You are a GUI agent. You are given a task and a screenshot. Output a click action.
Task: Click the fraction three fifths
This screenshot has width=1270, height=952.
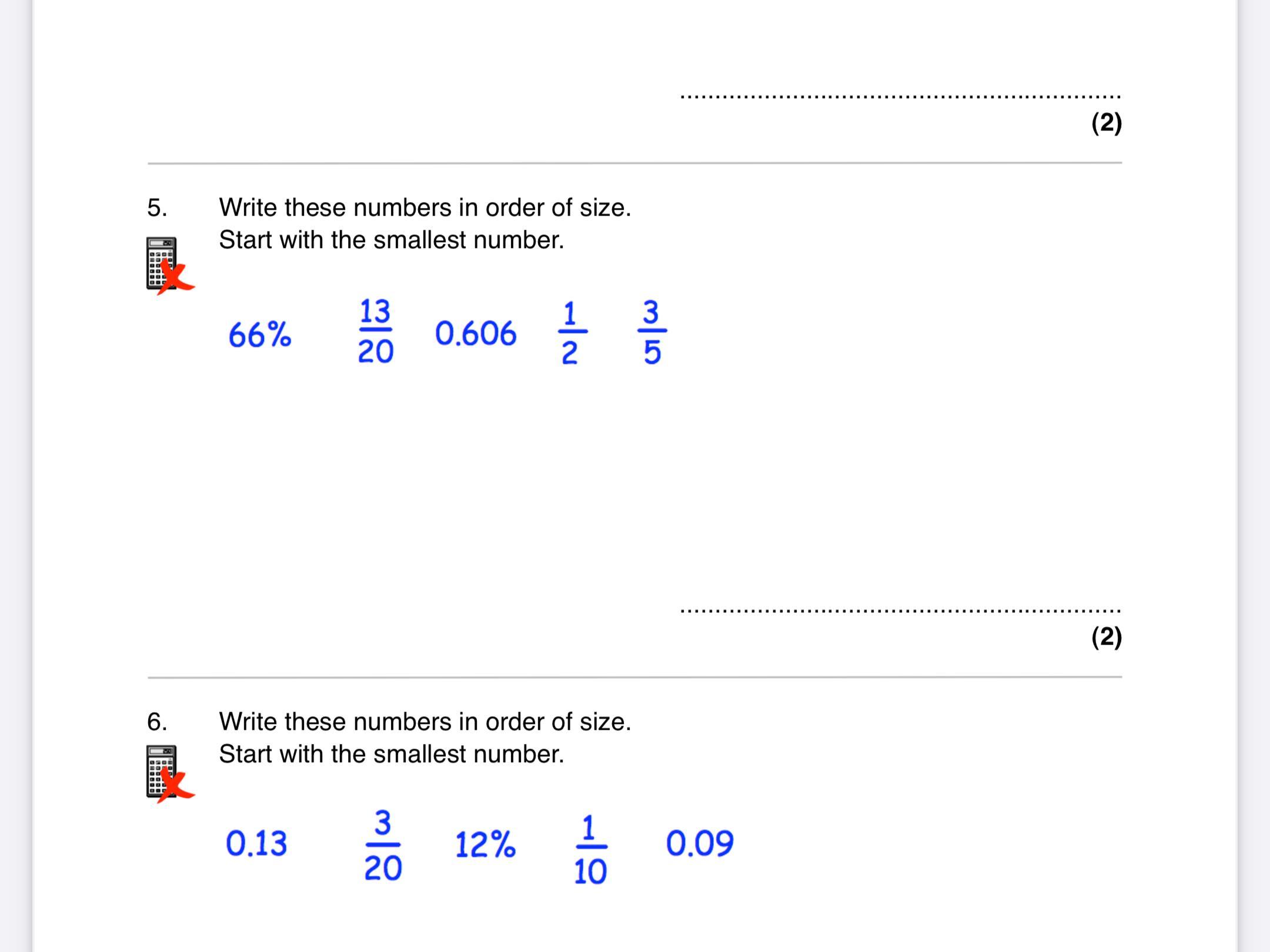click(651, 333)
